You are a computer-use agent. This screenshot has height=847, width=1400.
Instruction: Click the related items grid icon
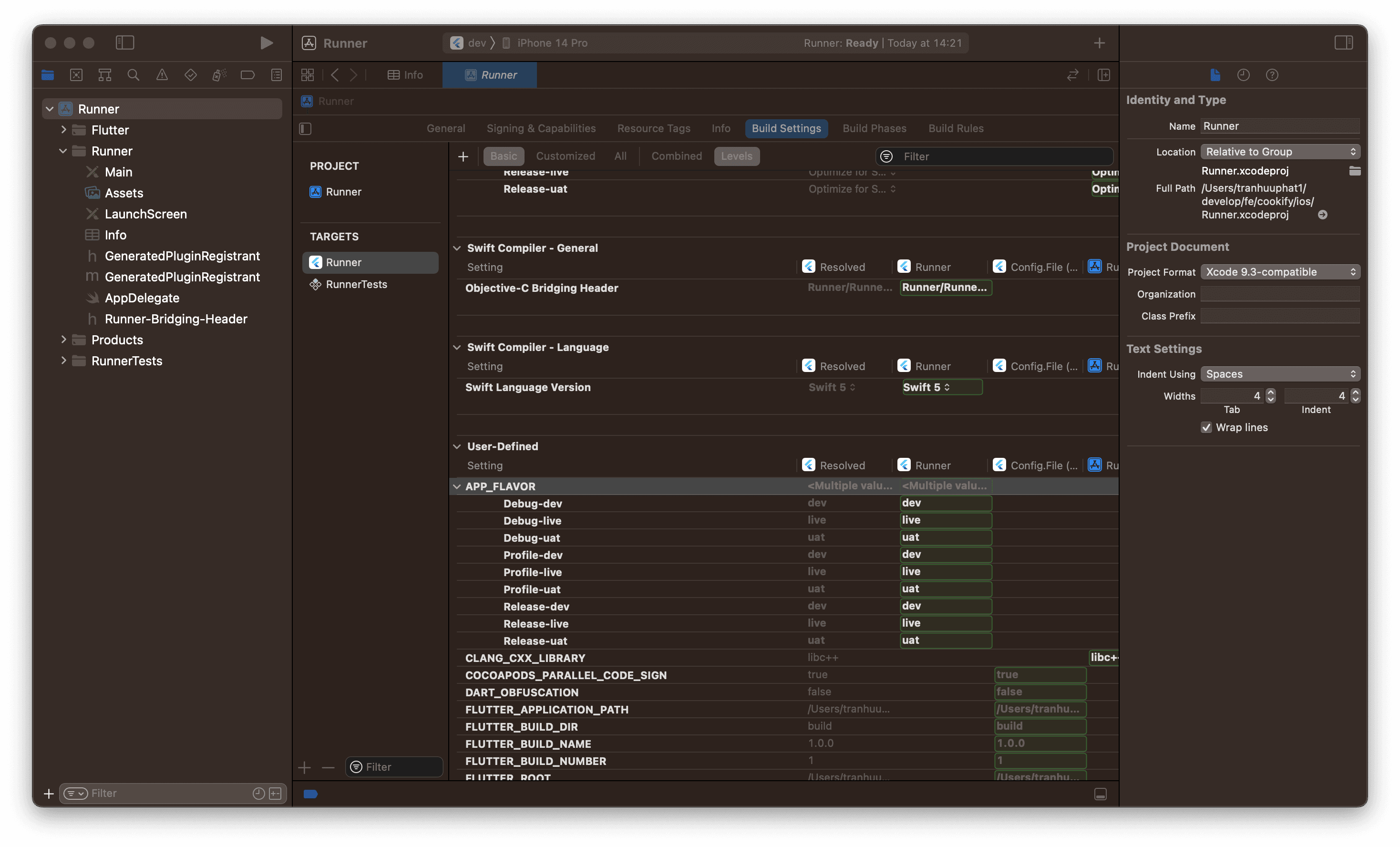308,74
